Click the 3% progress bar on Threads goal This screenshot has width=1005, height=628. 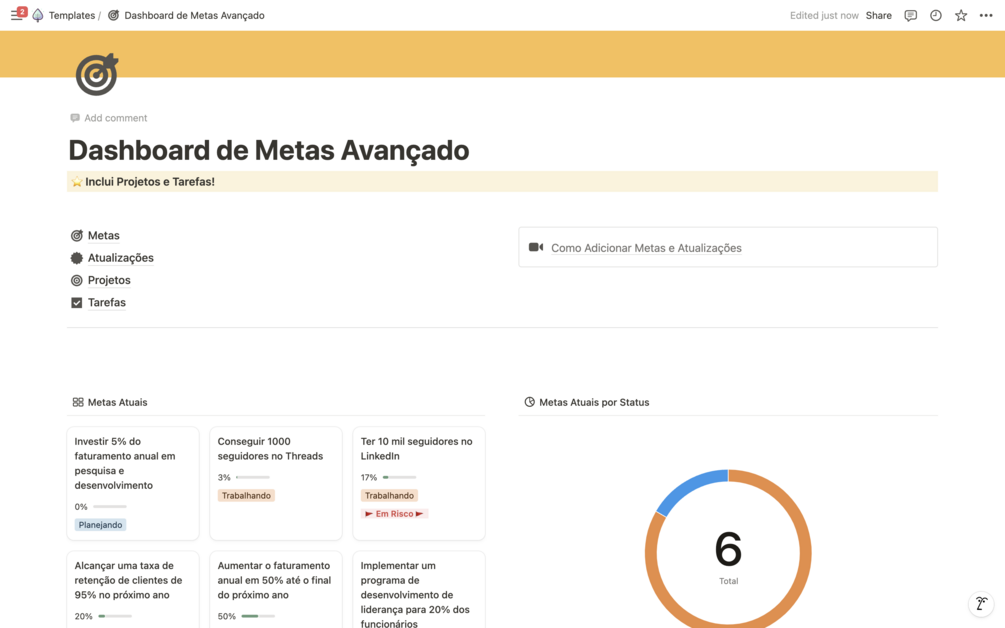tap(253, 477)
